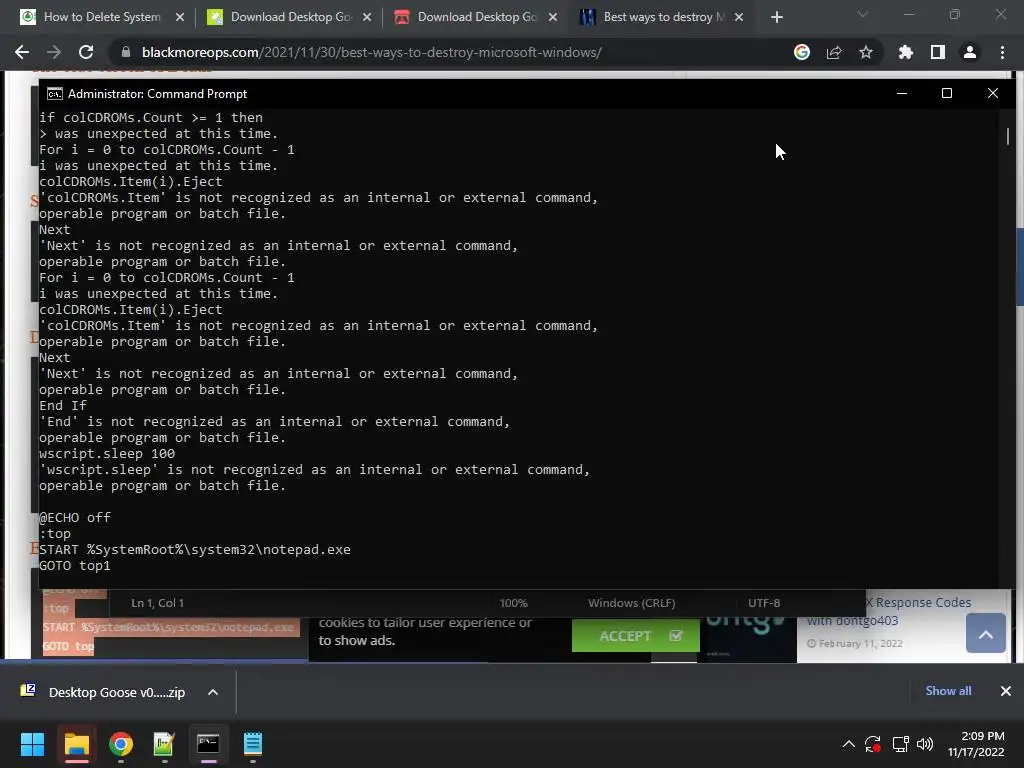The width and height of the screenshot is (1024, 768).
Task: Open Google icon in address bar
Action: pyautogui.click(x=802, y=52)
